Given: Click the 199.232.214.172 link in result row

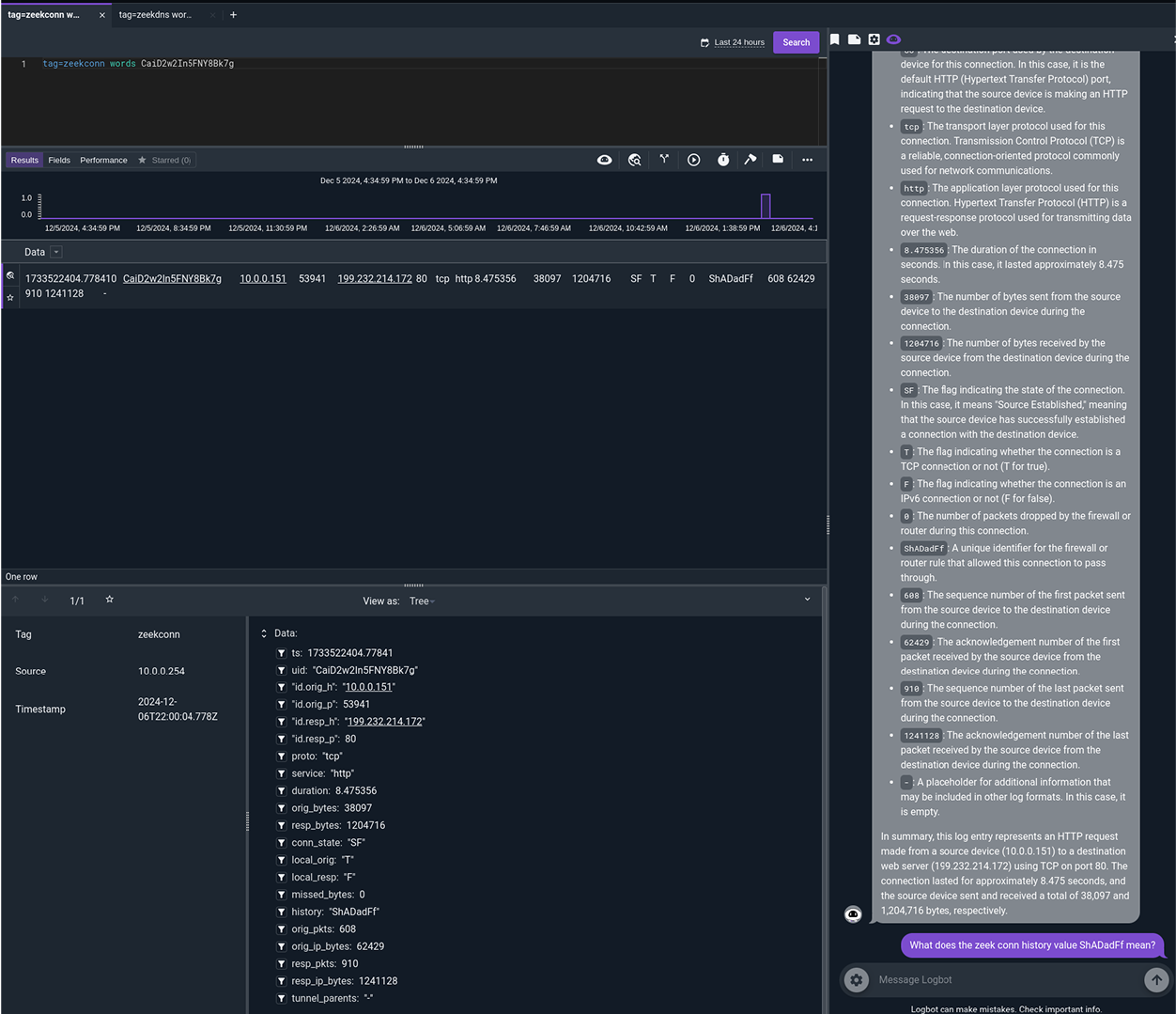Looking at the screenshot, I should pos(375,279).
